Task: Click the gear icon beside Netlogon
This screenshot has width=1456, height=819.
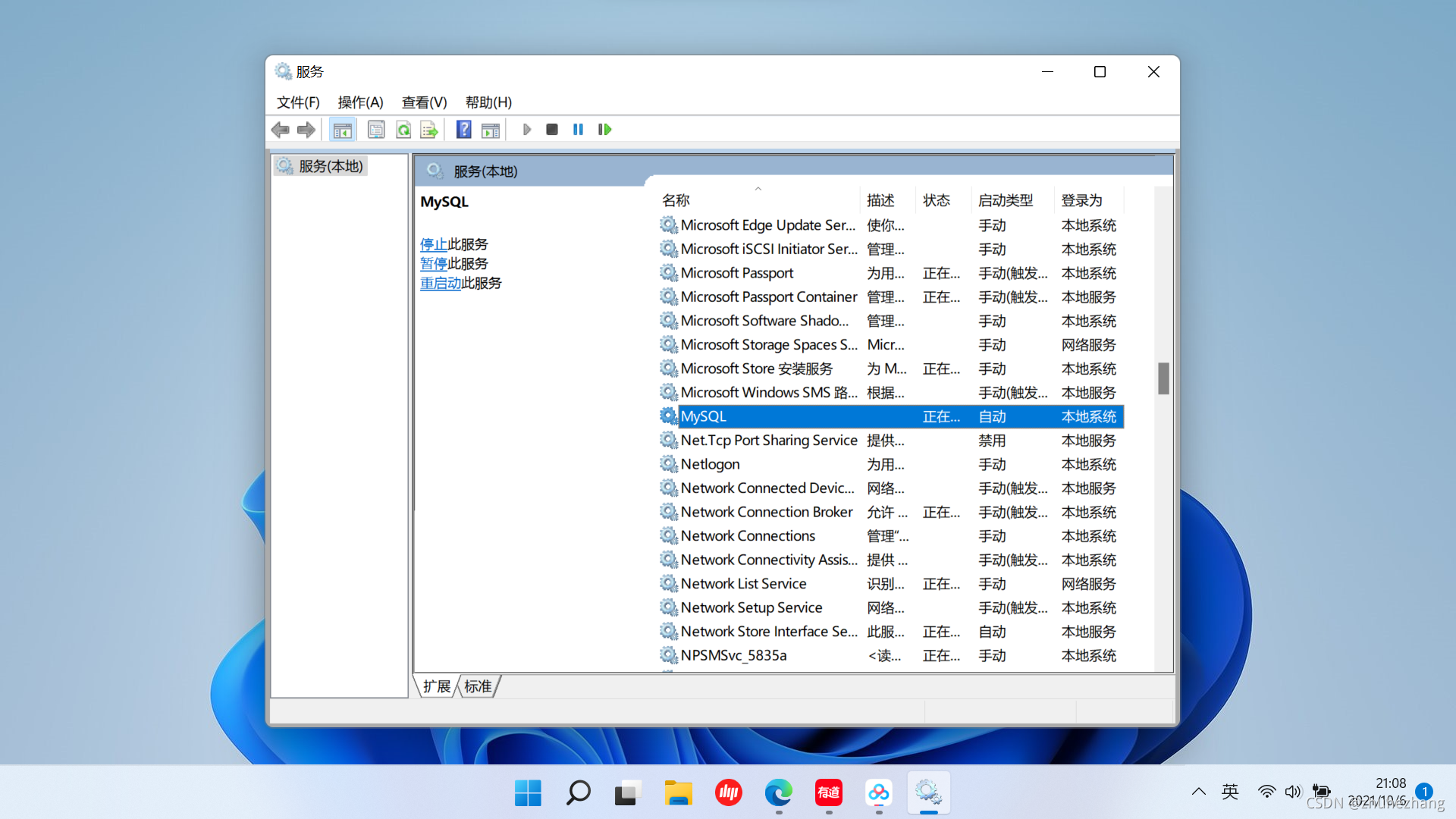Action: [668, 463]
